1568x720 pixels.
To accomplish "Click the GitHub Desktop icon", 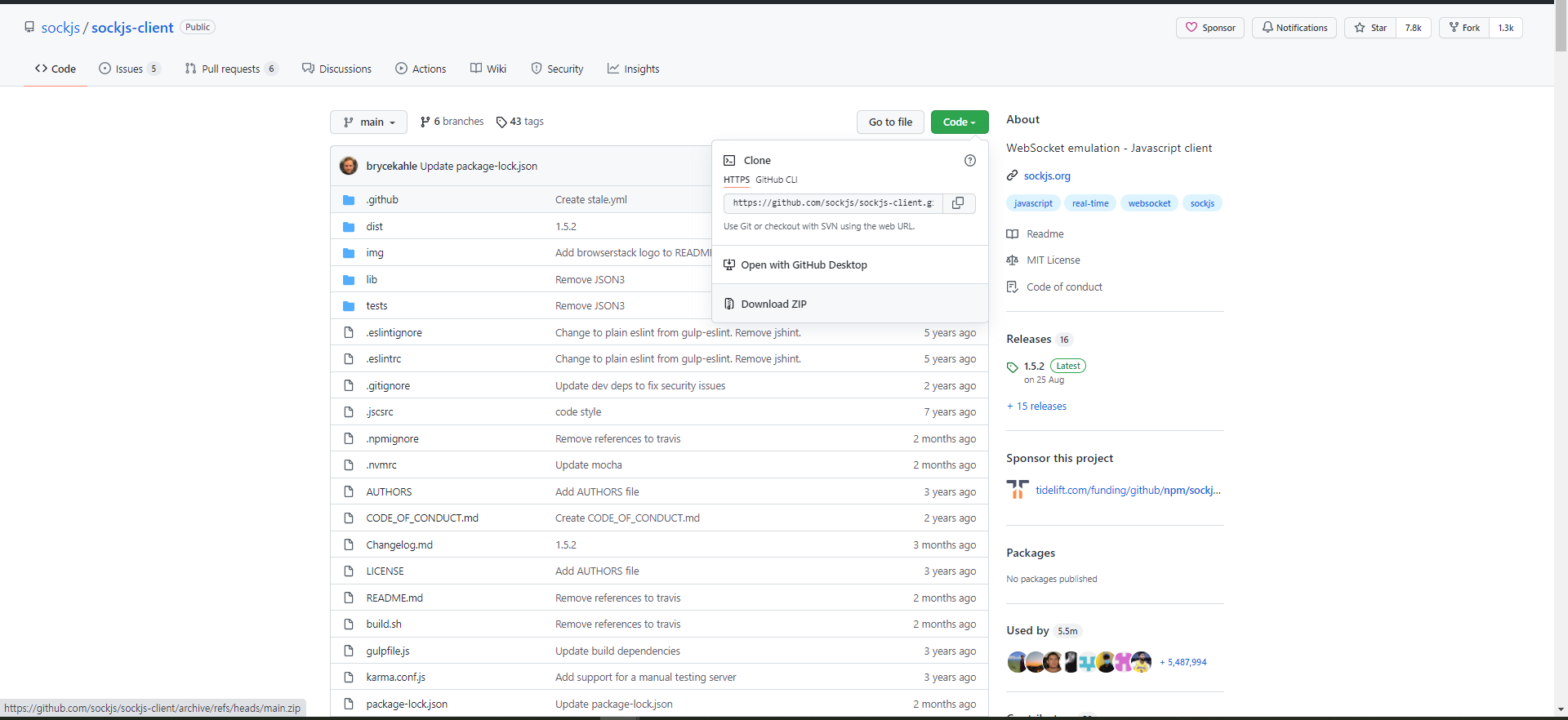I will (x=729, y=264).
